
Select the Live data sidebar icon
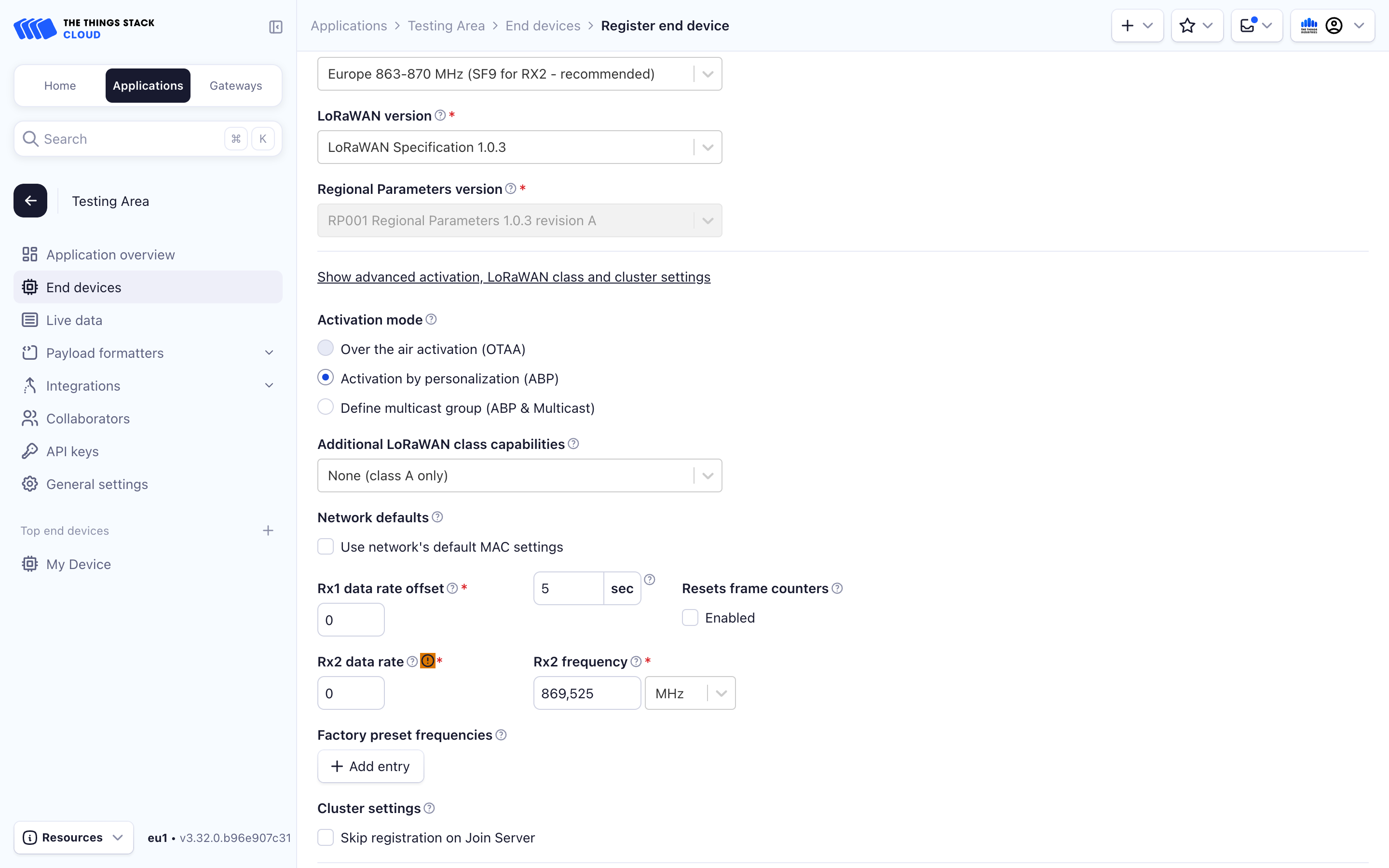pyautogui.click(x=29, y=320)
